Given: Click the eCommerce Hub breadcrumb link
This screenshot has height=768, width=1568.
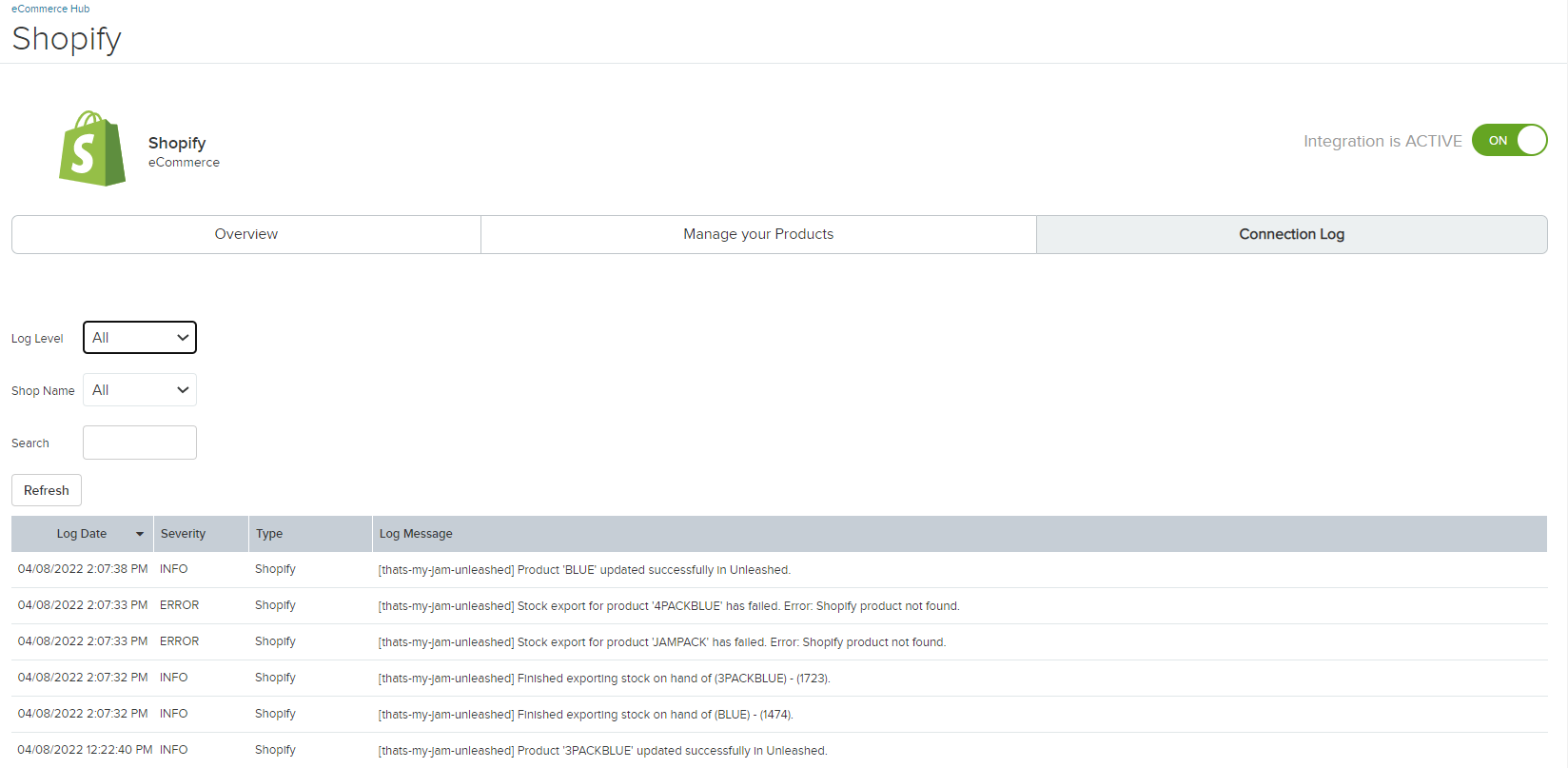Looking at the screenshot, I should coord(50,9).
